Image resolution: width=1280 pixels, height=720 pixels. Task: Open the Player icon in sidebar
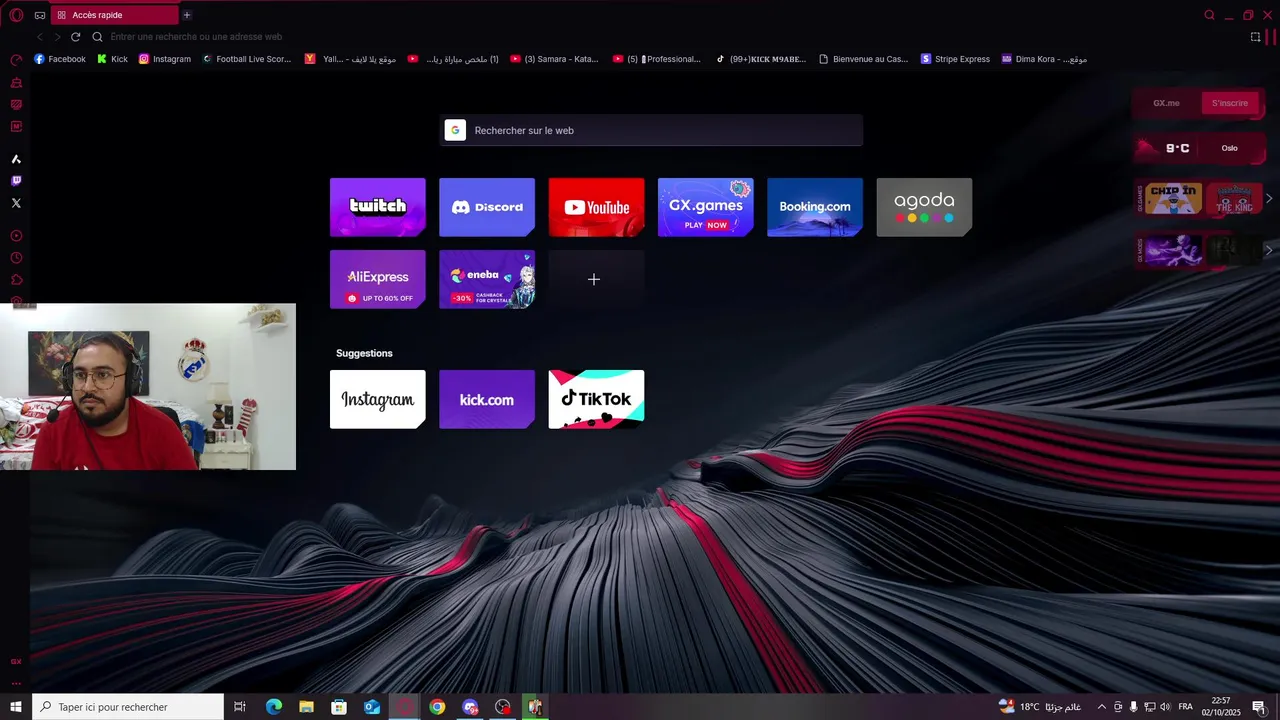(x=16, y=236)
